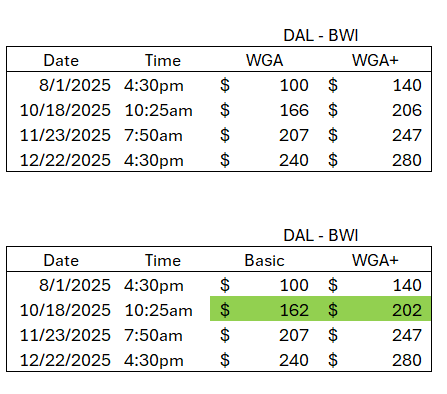Click the 206 WGA+ value

tap(407, 110)
